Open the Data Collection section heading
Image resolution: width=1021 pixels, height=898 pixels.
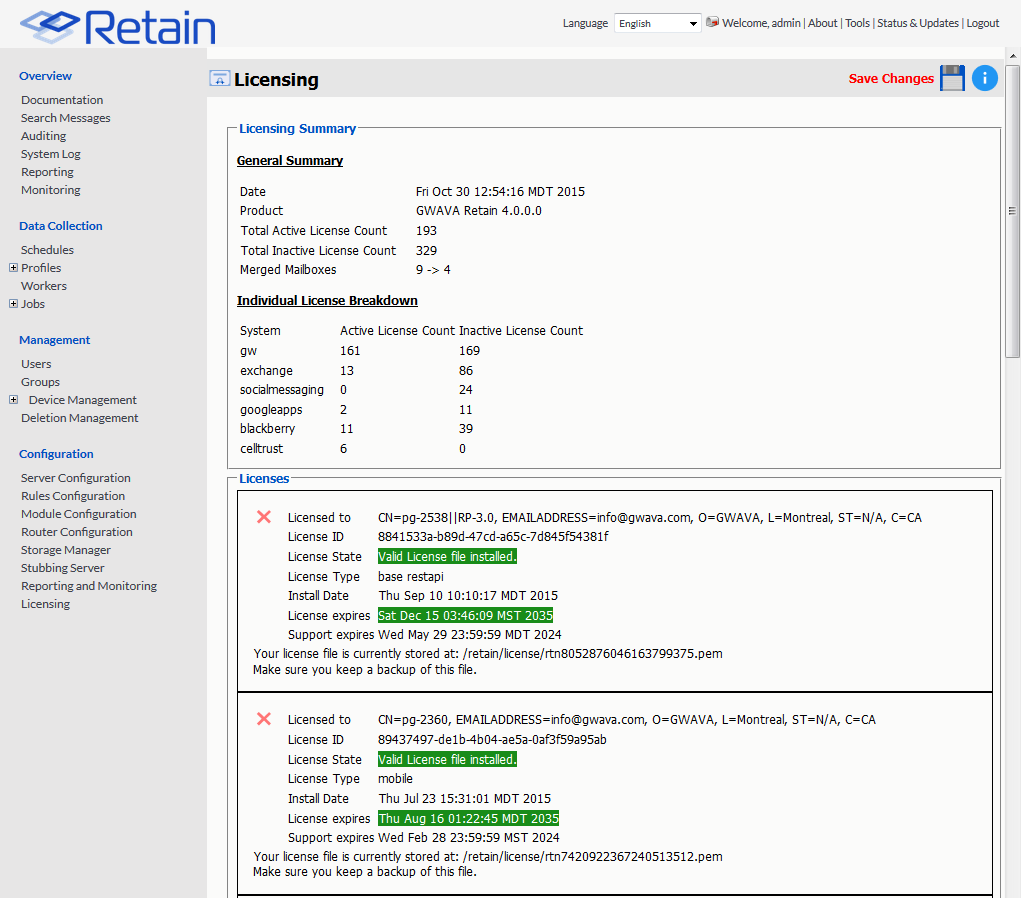pos(61,226)
